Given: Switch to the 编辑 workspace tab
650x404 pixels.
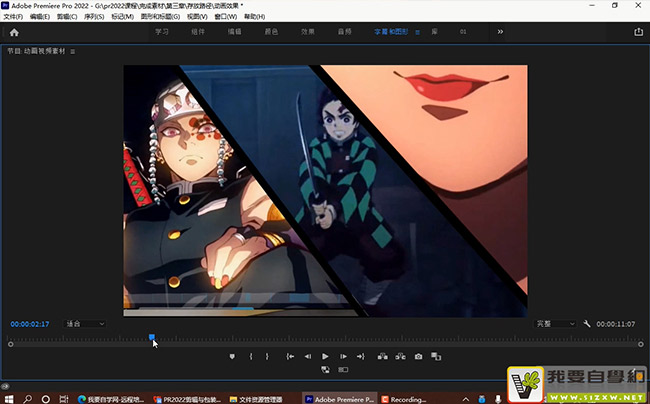Looking at the screenshot, I should point(235,32).
